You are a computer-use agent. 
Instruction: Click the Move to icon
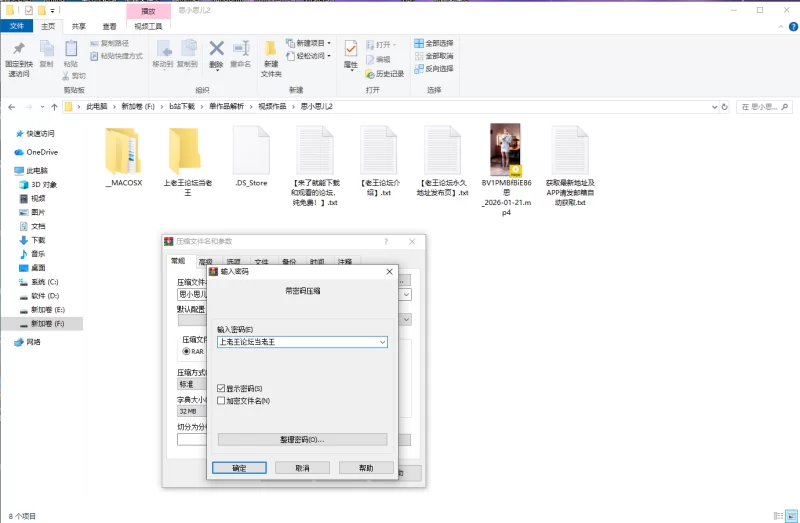[x=163, y=48]
